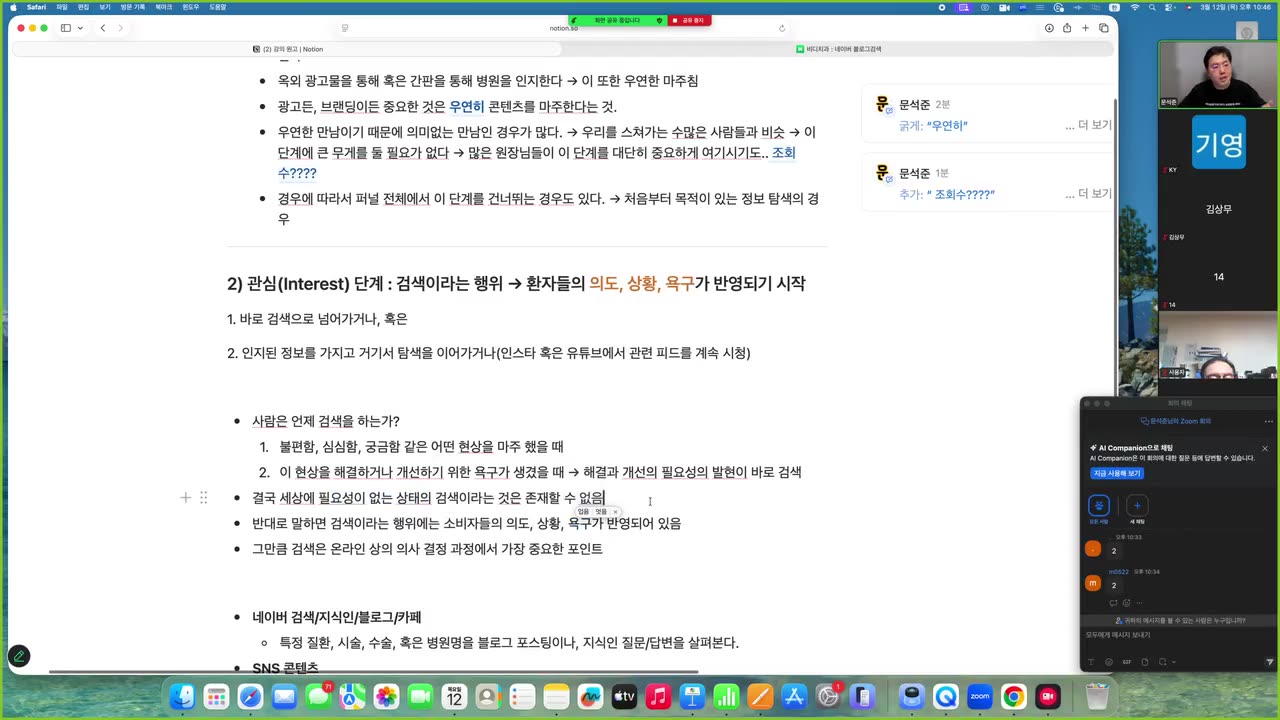Stop screen sharing with 공유 중지

pos(689,20)
